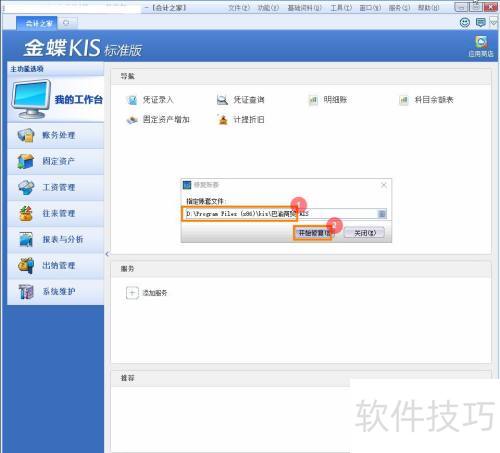
Task: Open 工资管理 module in sidebar
Action: coord(56,187)
